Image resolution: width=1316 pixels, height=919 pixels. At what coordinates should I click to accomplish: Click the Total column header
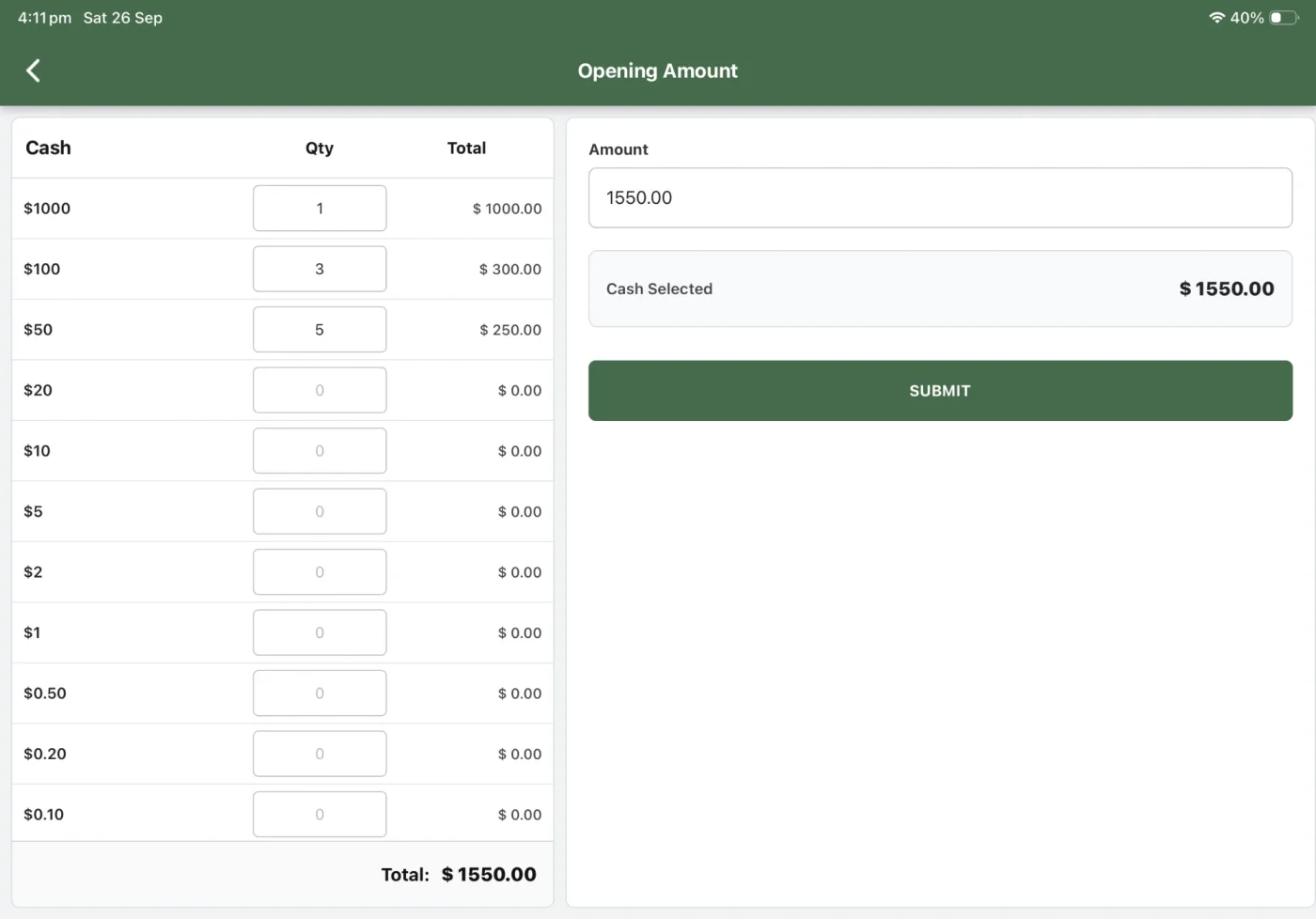coord(466,148)
